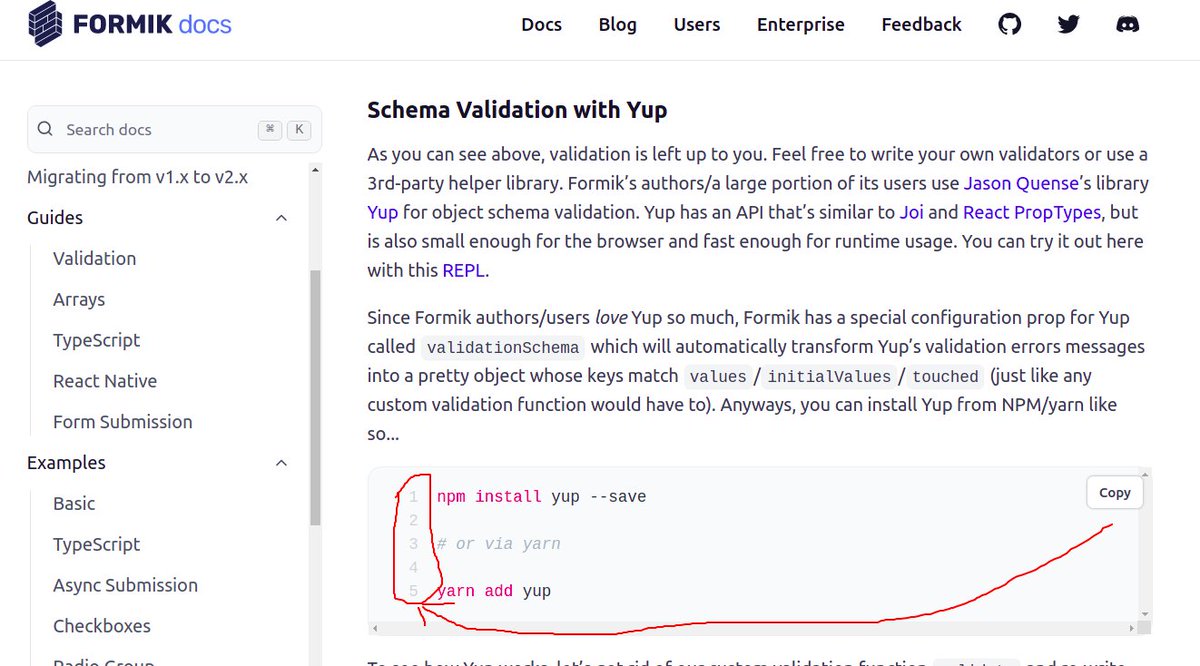Open the Blog navigation item
1200x666 pixels.
[x=617, y=25]
